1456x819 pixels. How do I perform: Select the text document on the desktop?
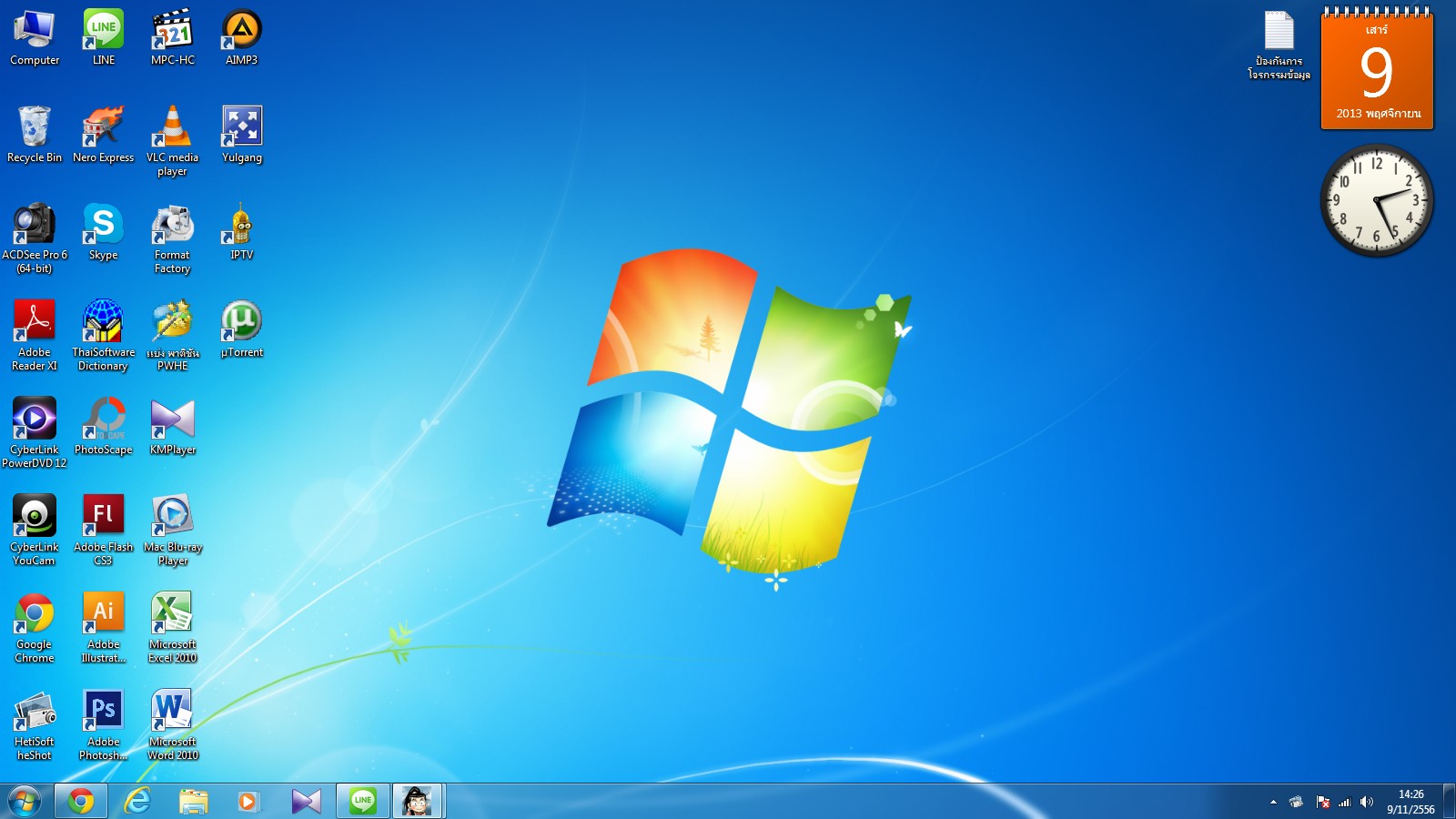click(x=1279, y=45)
